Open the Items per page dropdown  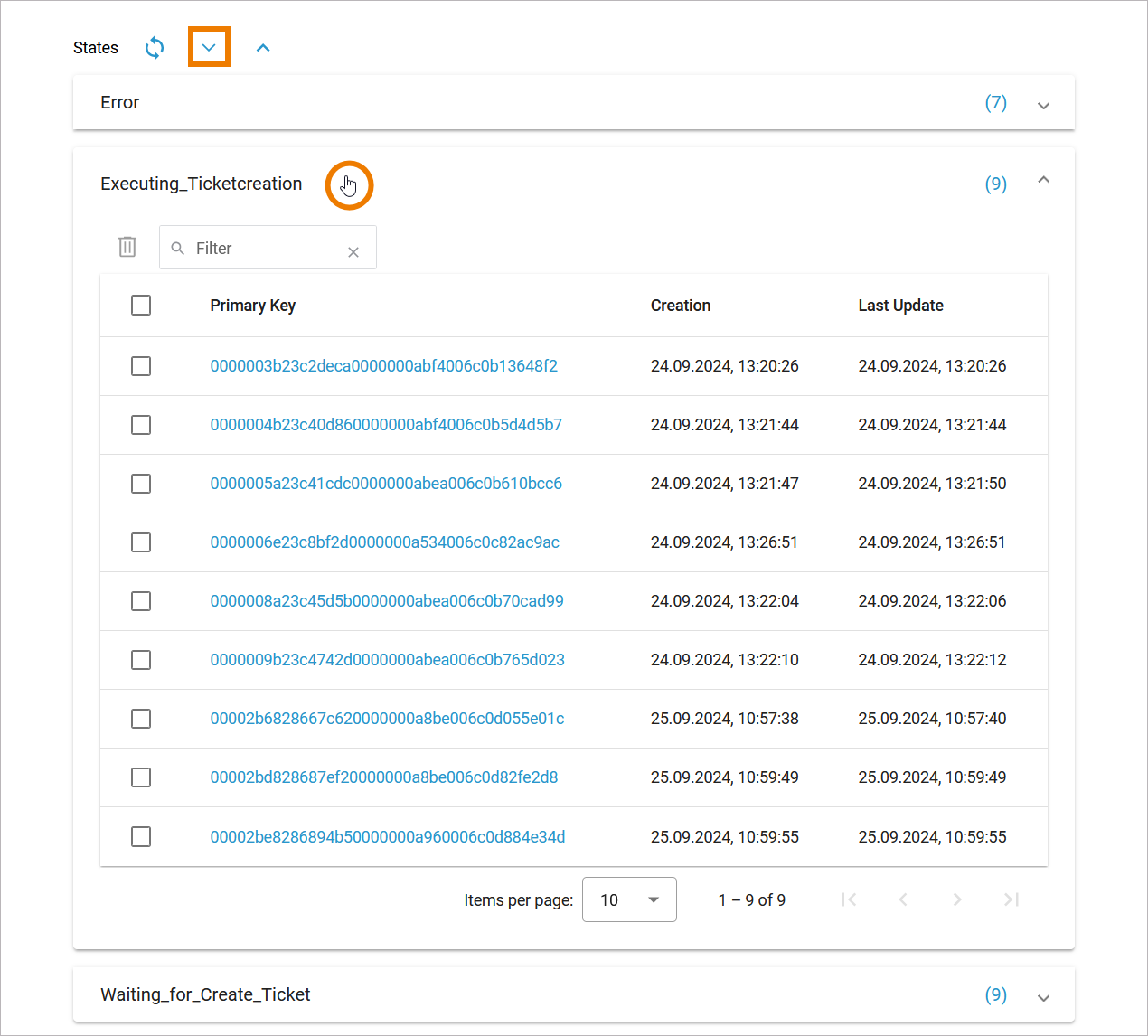pos(629,899)
